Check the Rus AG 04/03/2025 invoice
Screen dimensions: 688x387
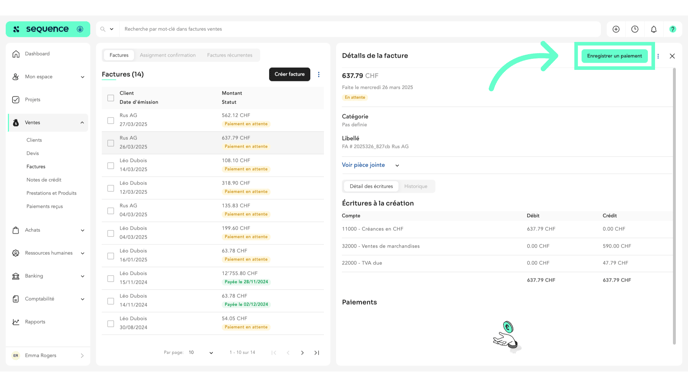click(111, 211)
